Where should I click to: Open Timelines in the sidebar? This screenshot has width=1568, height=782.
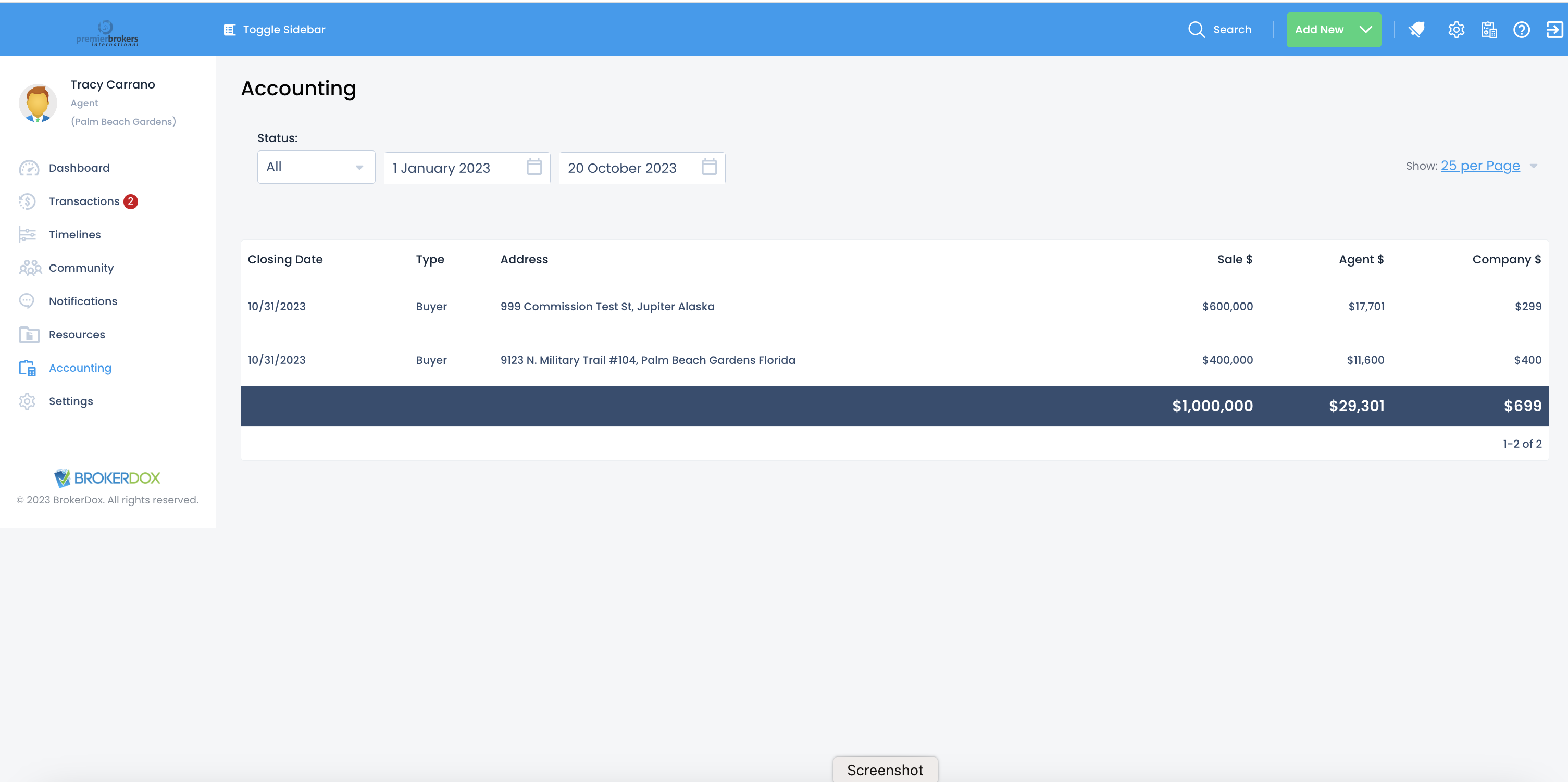[x=75, y=235]
